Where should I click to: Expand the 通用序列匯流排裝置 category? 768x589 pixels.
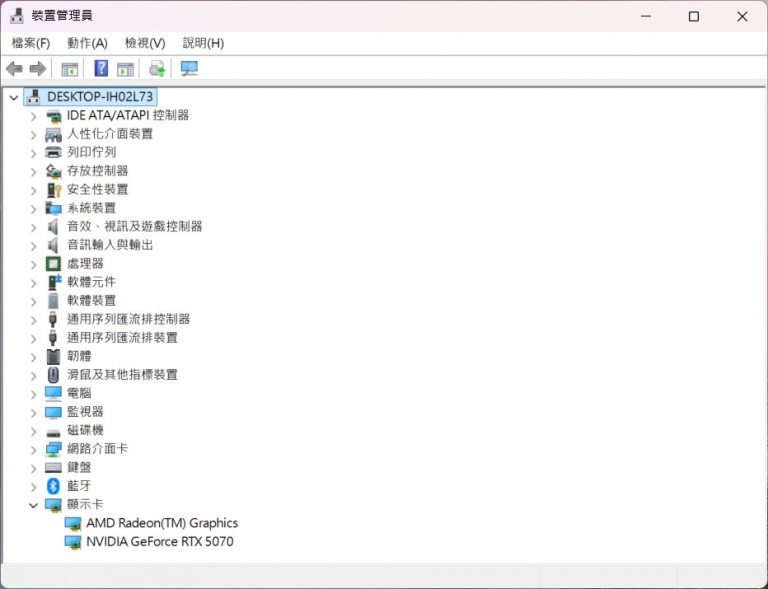point(33,339)
